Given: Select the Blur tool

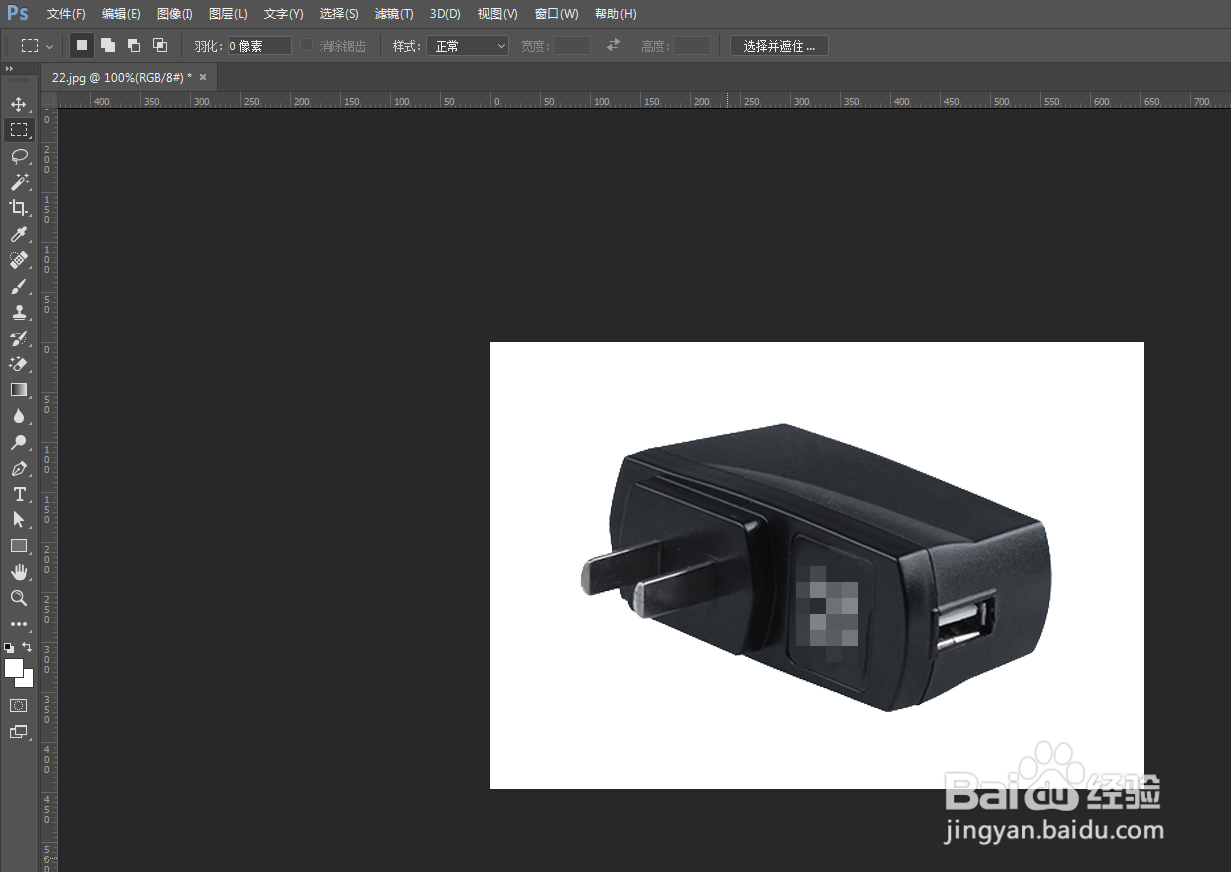Looking at the screenshot, I should click(x=18, y=416).
